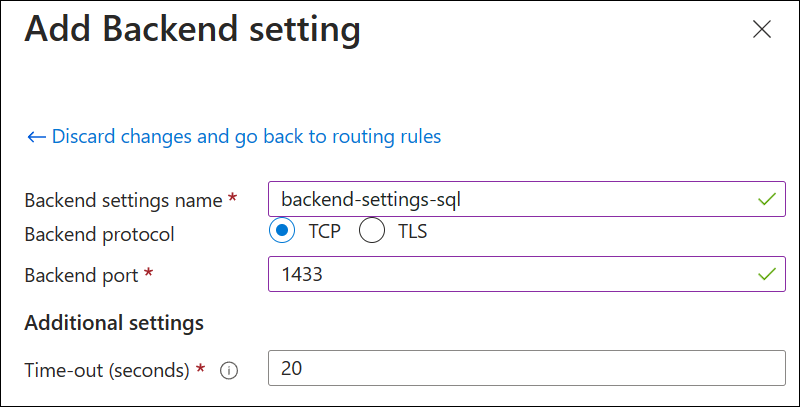Select the TCP backend protocol option
Image resolution: width=800 pixels, height=407 pixels.
(283, 232)
